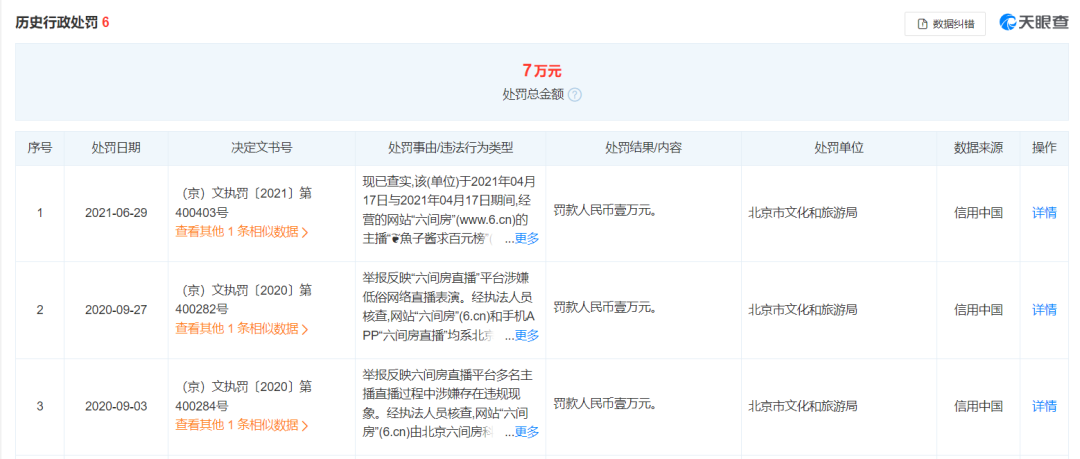Select the date 2020-09-27
This screenshot has height=459, width=1080.
pos(116,310)
